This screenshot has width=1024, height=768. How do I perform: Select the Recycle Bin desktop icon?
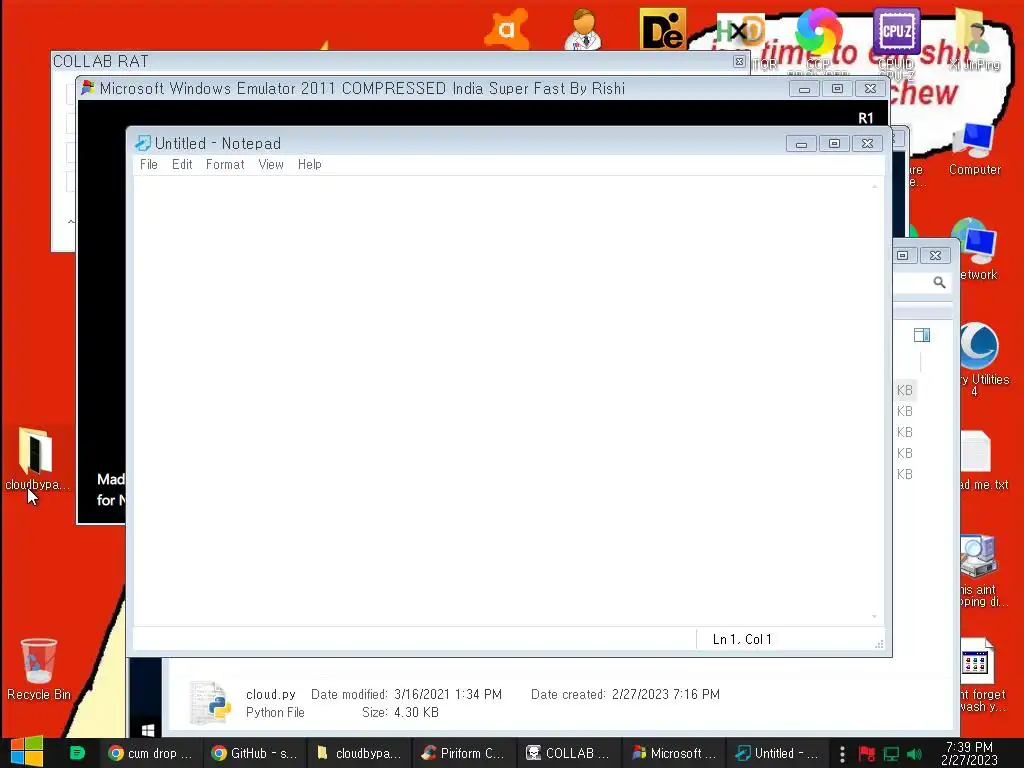(x=39, y=669)
